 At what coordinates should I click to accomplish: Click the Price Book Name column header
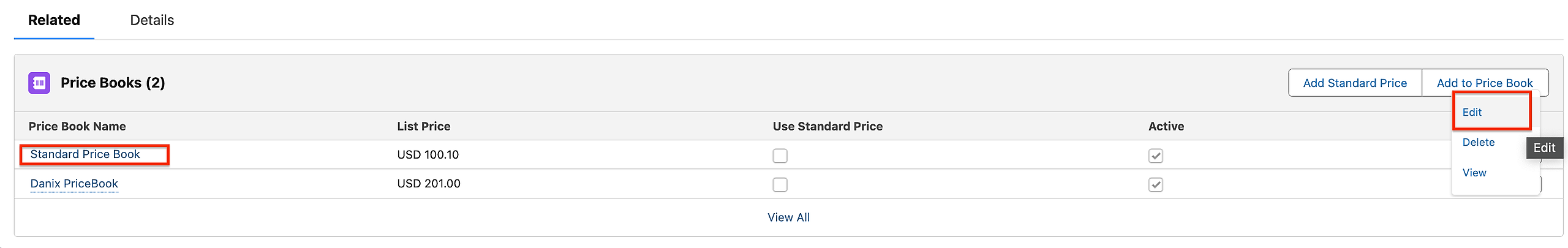(77, 126)
